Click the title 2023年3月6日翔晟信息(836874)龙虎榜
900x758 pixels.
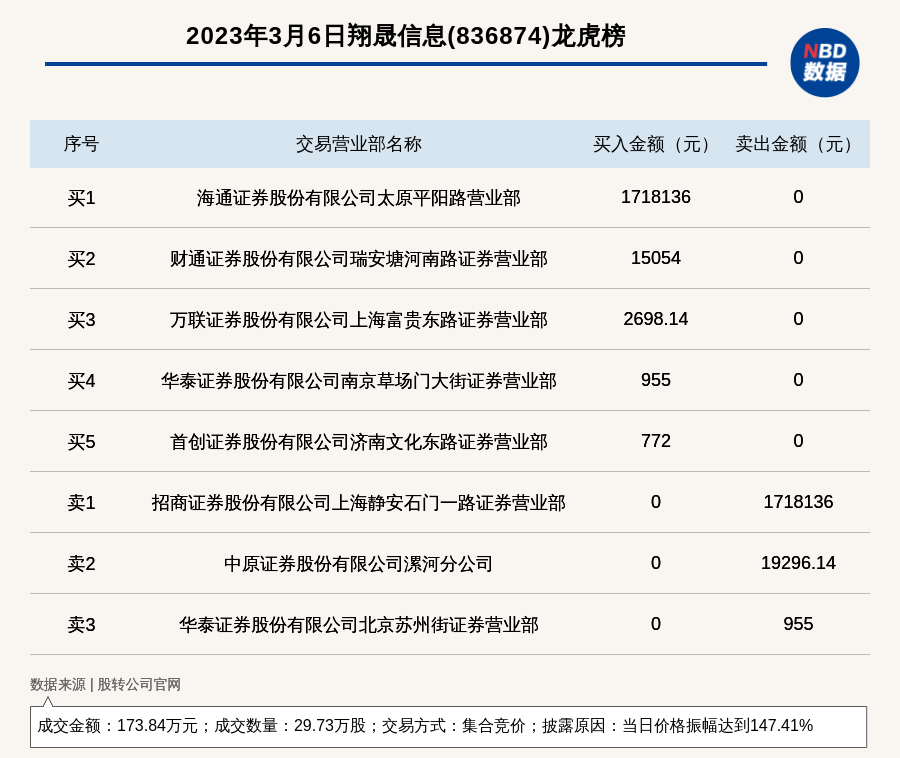click(405, 36)
